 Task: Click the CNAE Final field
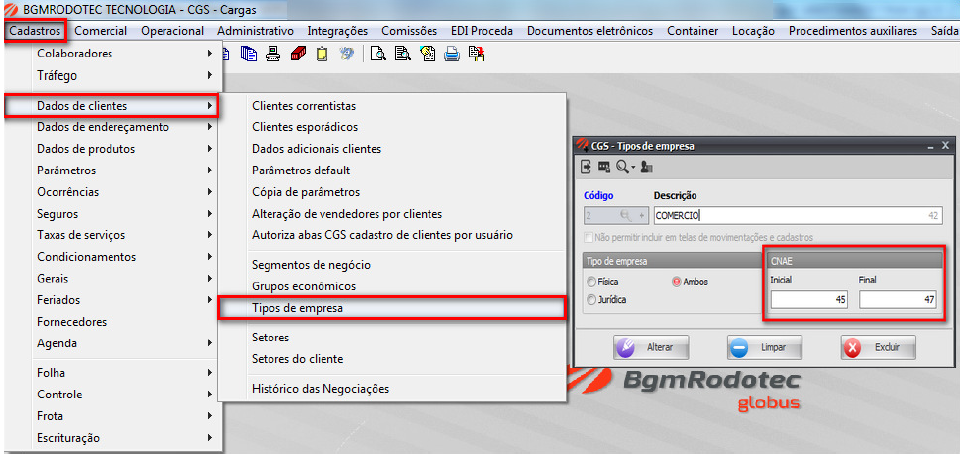click(898, 300)
